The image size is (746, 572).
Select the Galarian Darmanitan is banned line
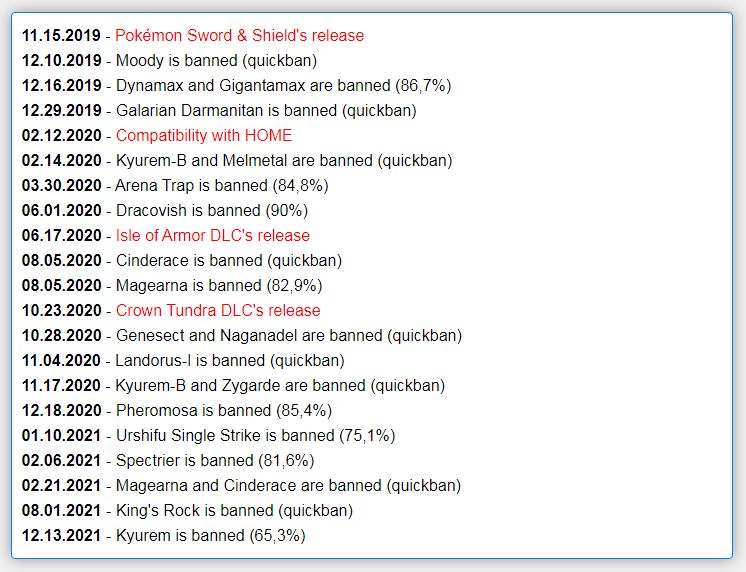point(219,111)
